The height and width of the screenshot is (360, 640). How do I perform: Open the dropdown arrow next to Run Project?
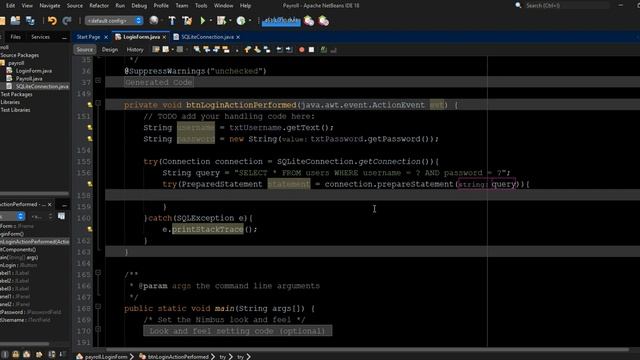pos(211,20)
